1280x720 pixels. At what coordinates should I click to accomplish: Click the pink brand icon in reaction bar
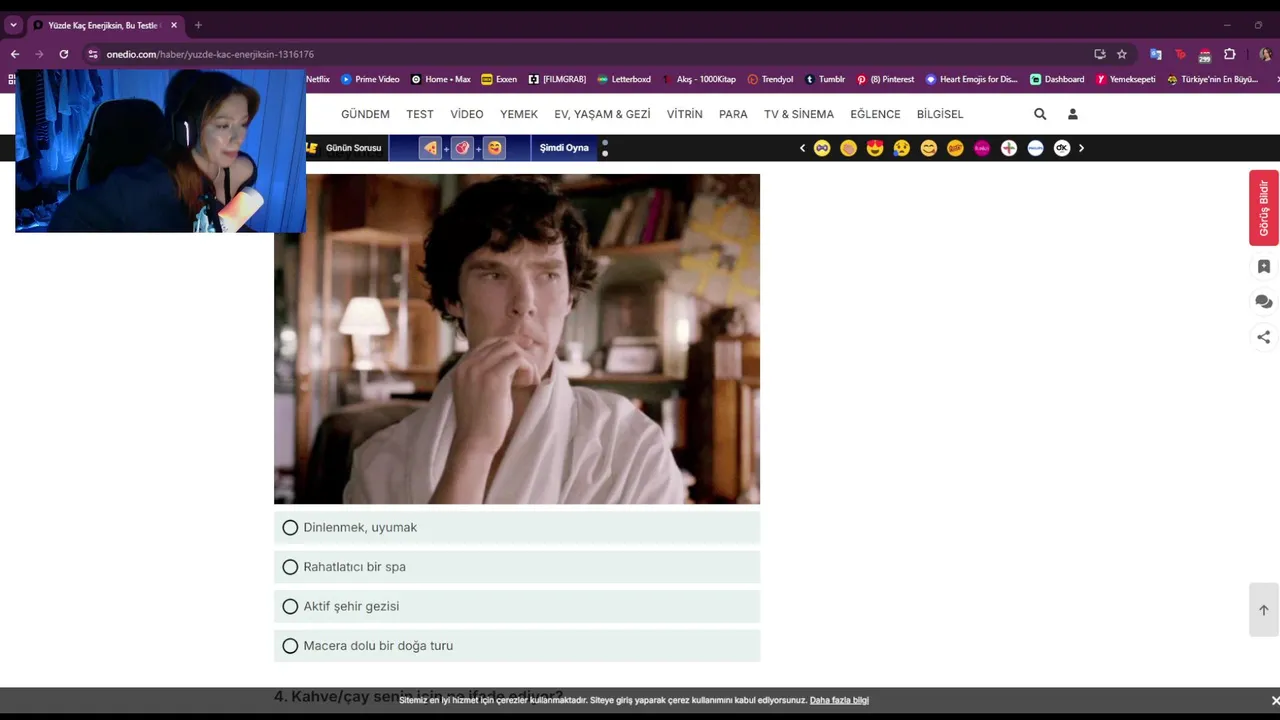[982, 148]
